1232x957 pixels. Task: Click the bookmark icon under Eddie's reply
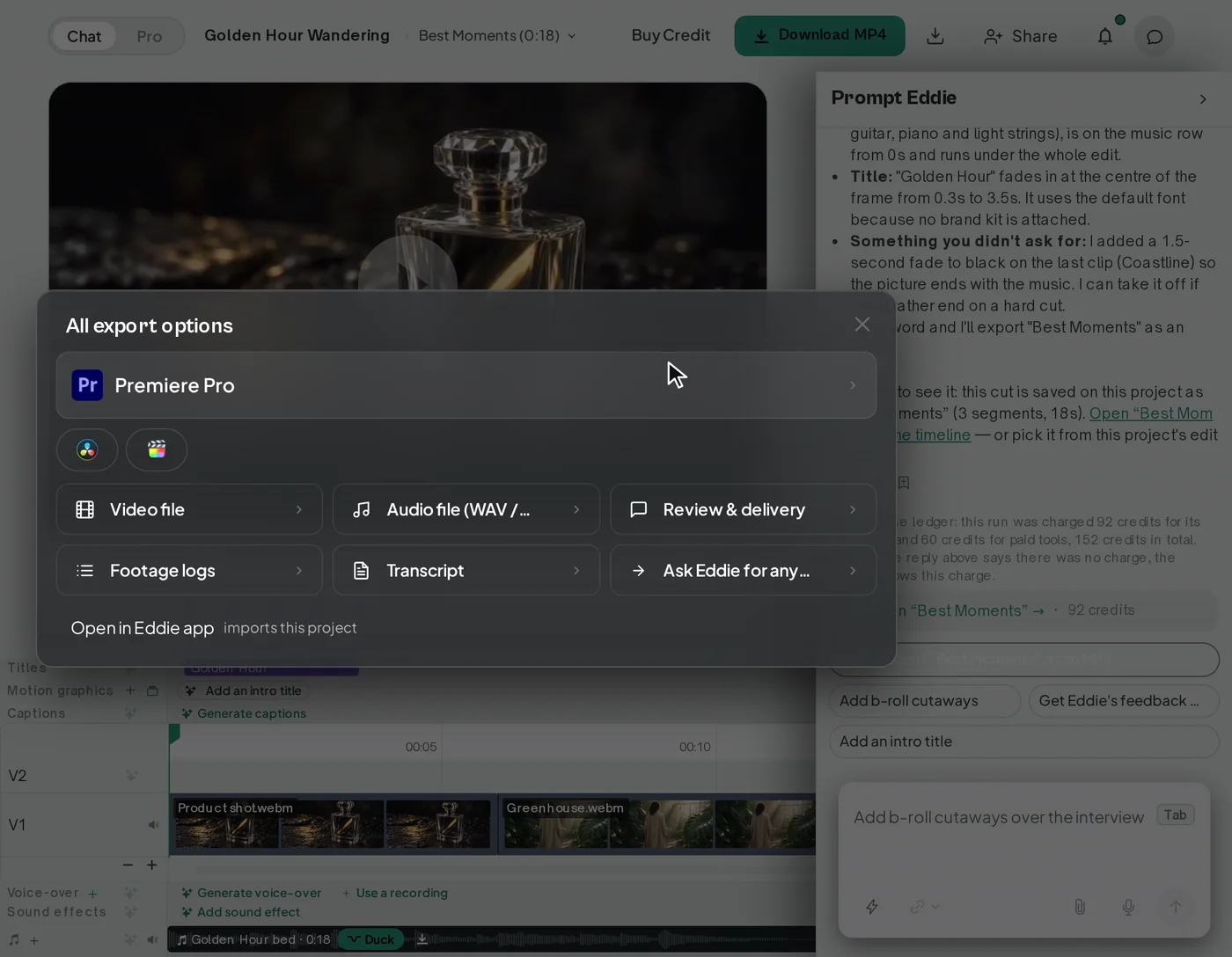[x=903, y=482]
